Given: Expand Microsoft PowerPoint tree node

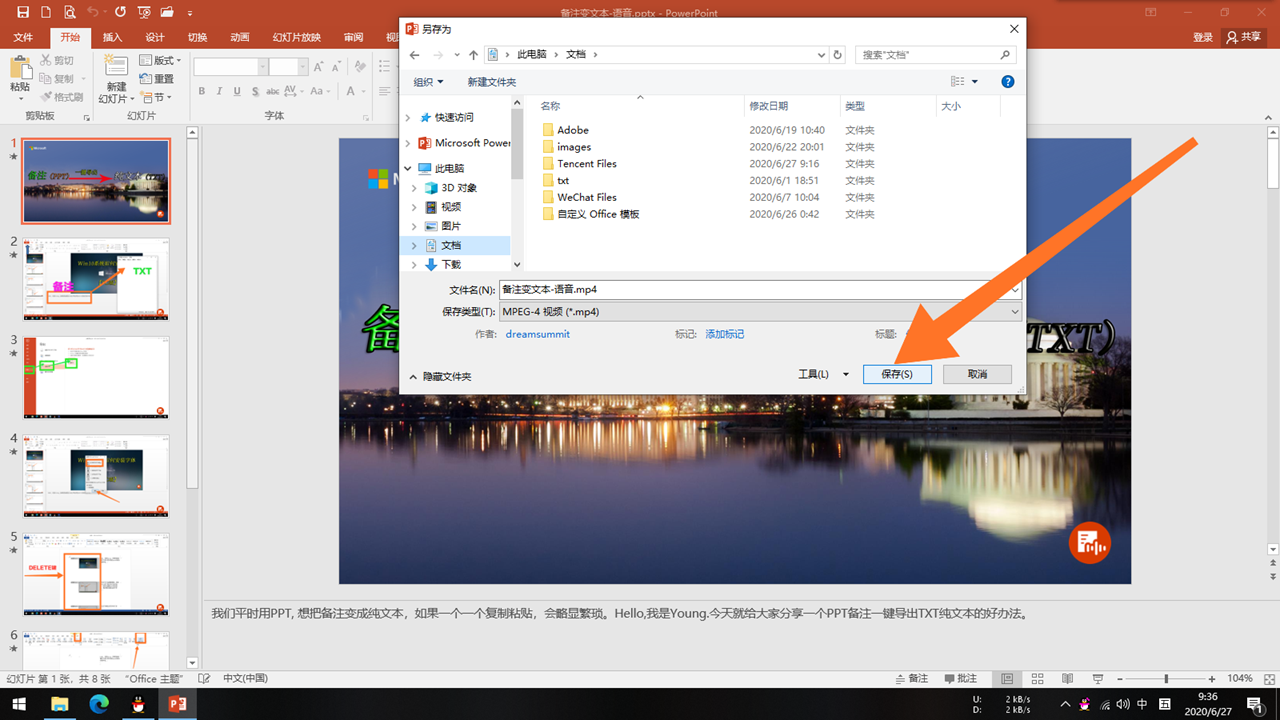Looking at the screenshot, I should point(408,143).
